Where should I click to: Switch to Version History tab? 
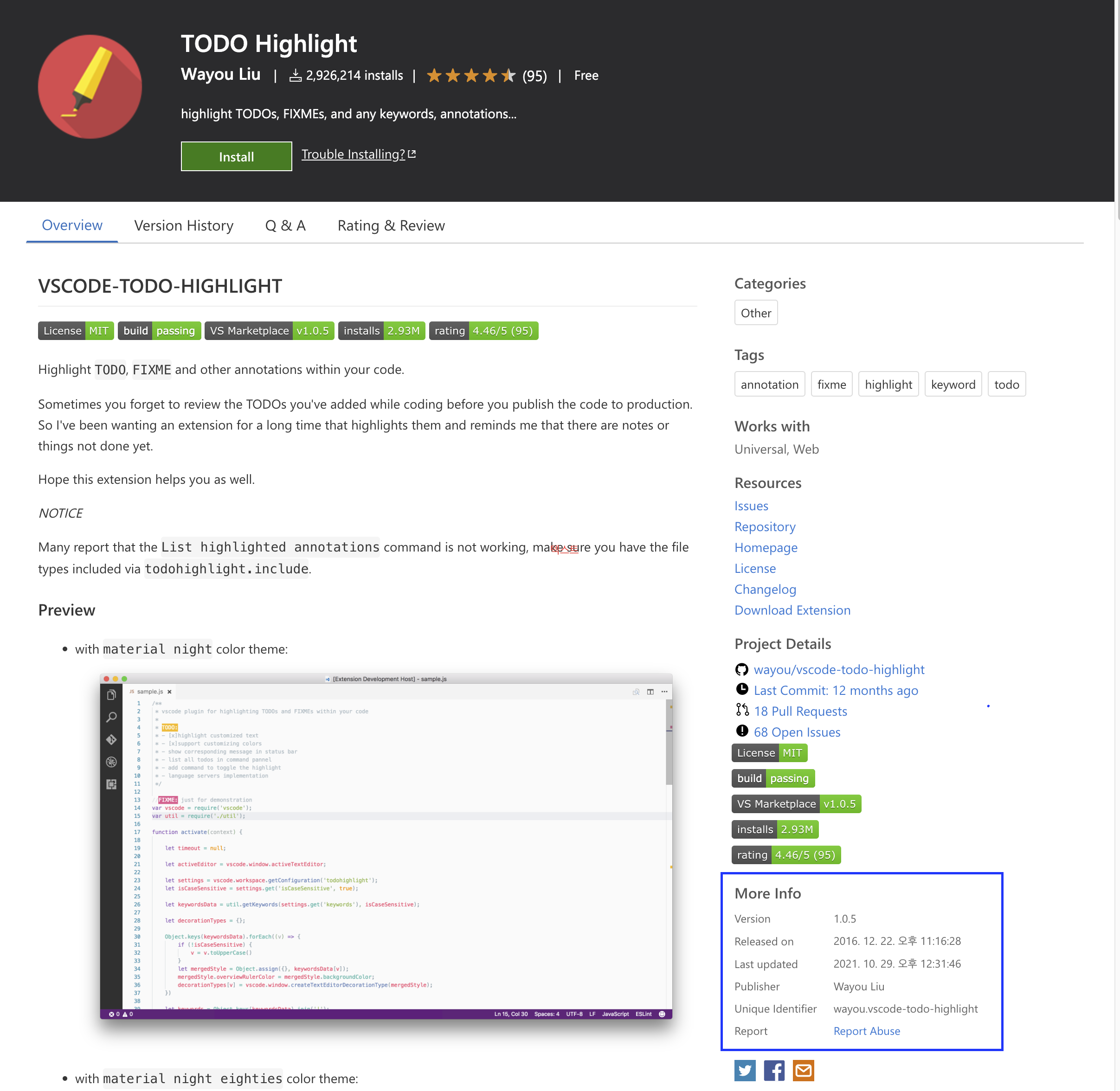(183, 225)
